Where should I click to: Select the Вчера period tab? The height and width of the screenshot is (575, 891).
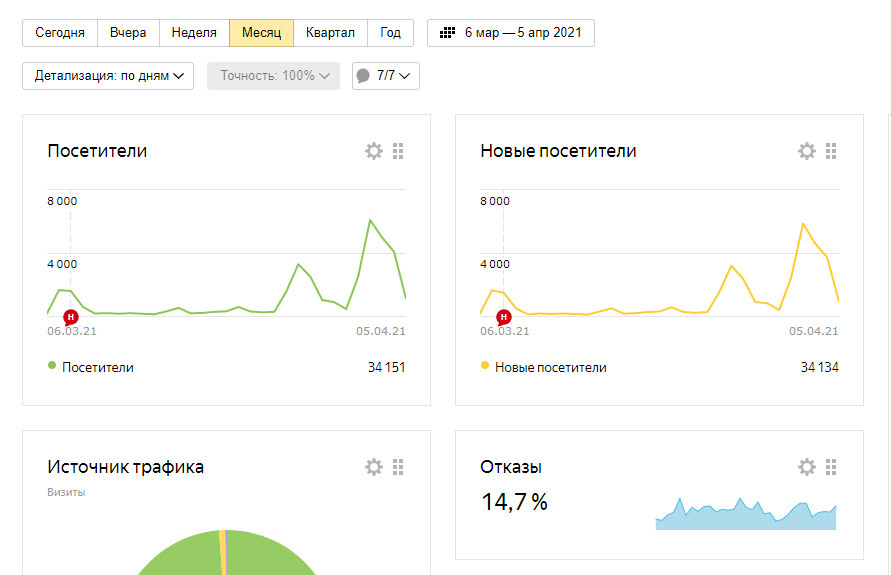128,33
